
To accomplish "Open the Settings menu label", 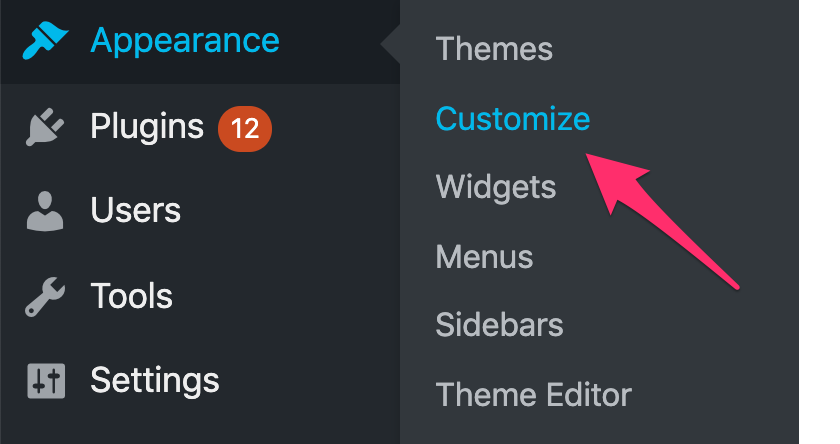I will 155,382.
